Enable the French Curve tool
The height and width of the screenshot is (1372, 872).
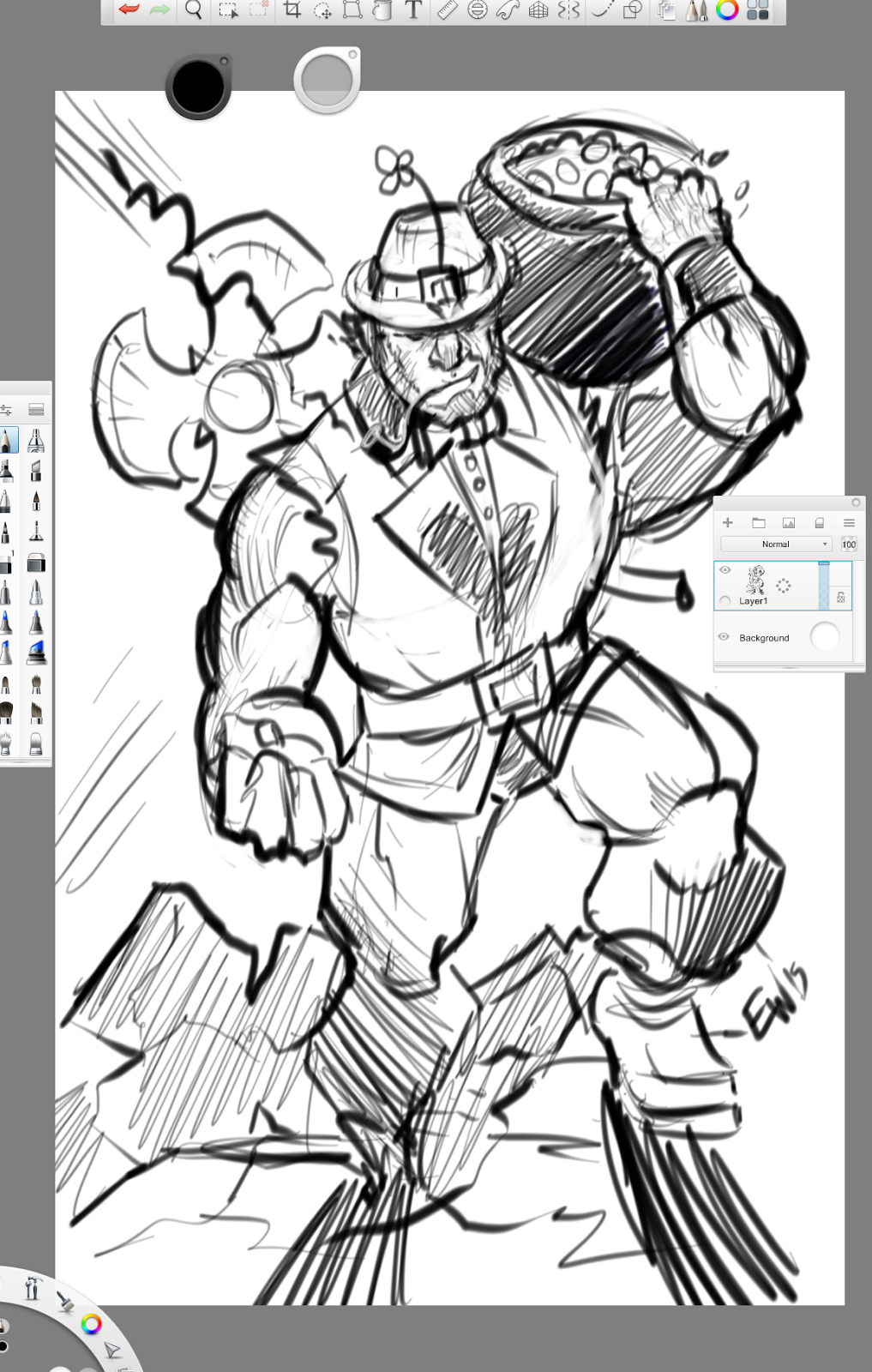pos(508,10)
